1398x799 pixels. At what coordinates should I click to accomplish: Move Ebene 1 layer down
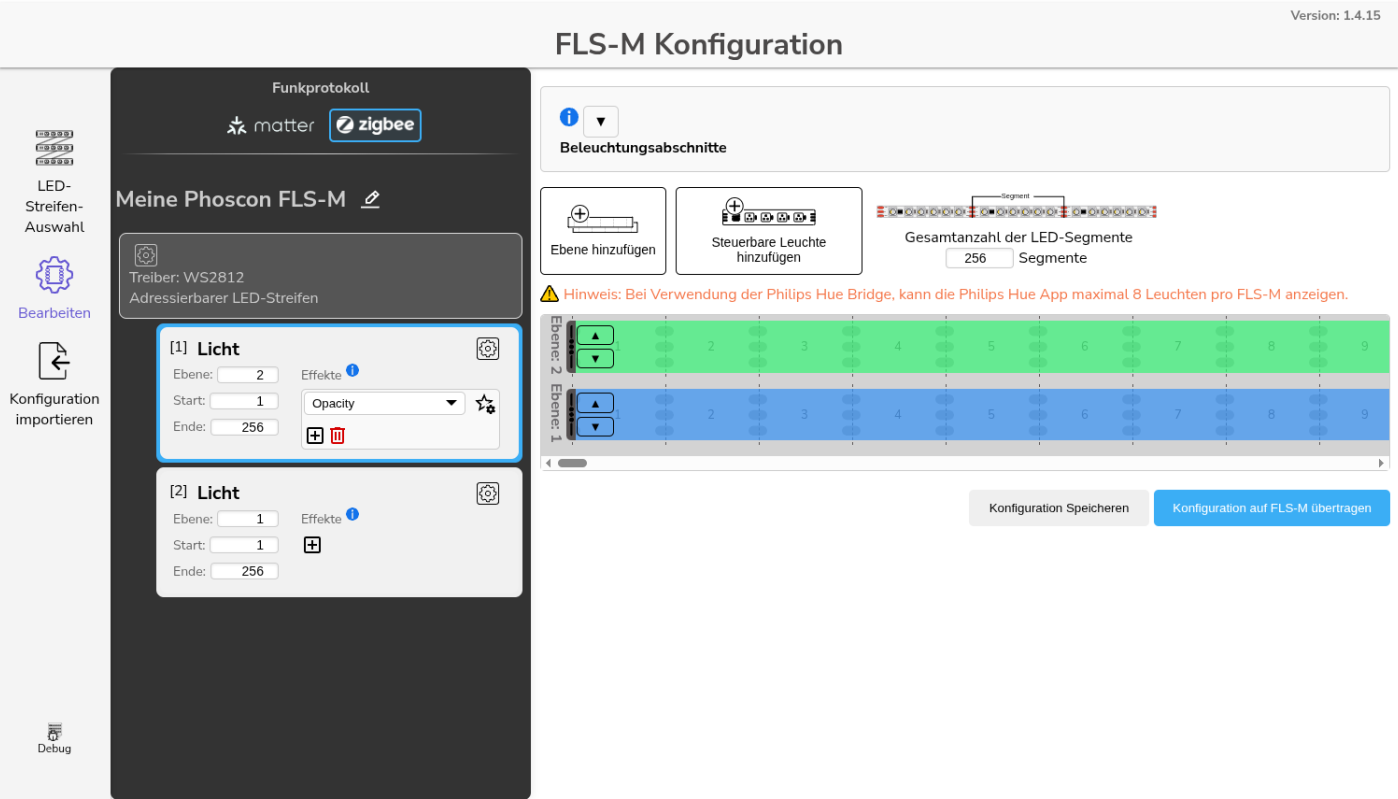595,427
